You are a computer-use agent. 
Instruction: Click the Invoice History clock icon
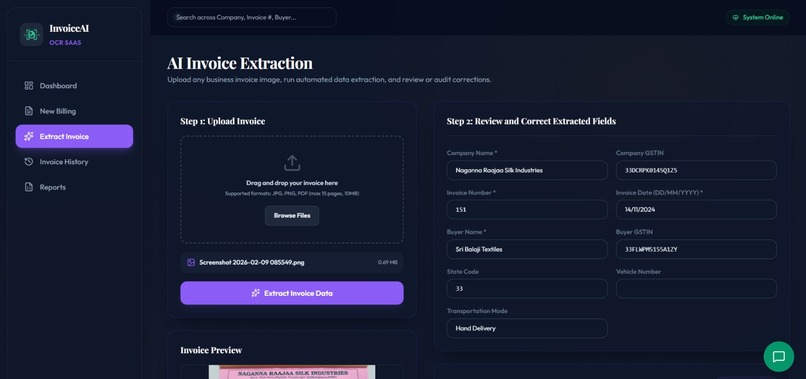(29, 162)
